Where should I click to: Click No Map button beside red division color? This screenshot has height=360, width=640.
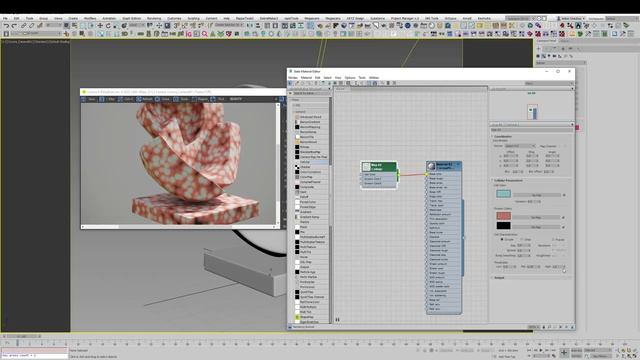(x=537, y=218)
